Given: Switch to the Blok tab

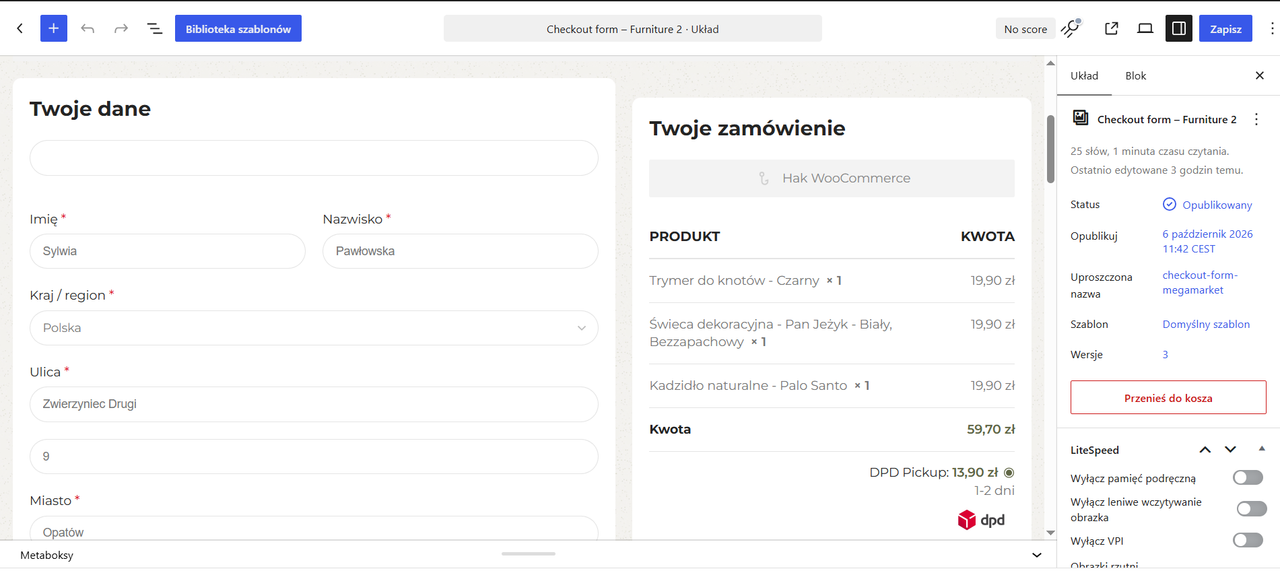Looking at the screenshot, I should pyautogui.click(x=1135, y=76).
